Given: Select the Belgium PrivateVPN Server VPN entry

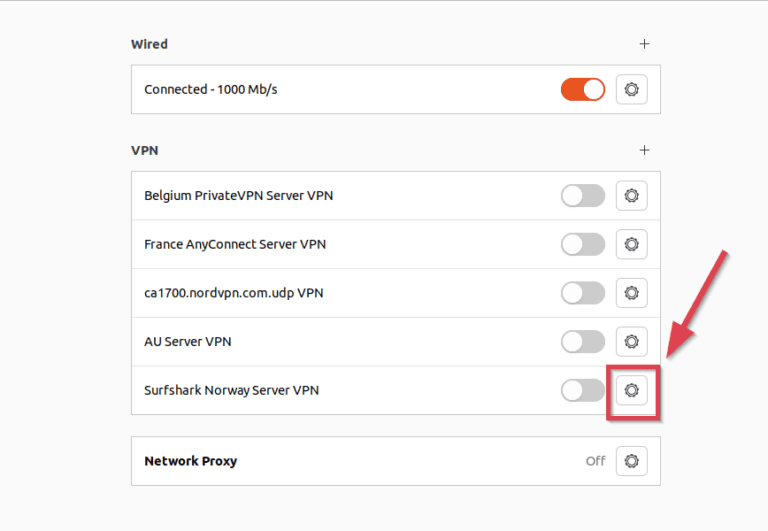Looking at the screenshot, I should click(x=238, y=196).
